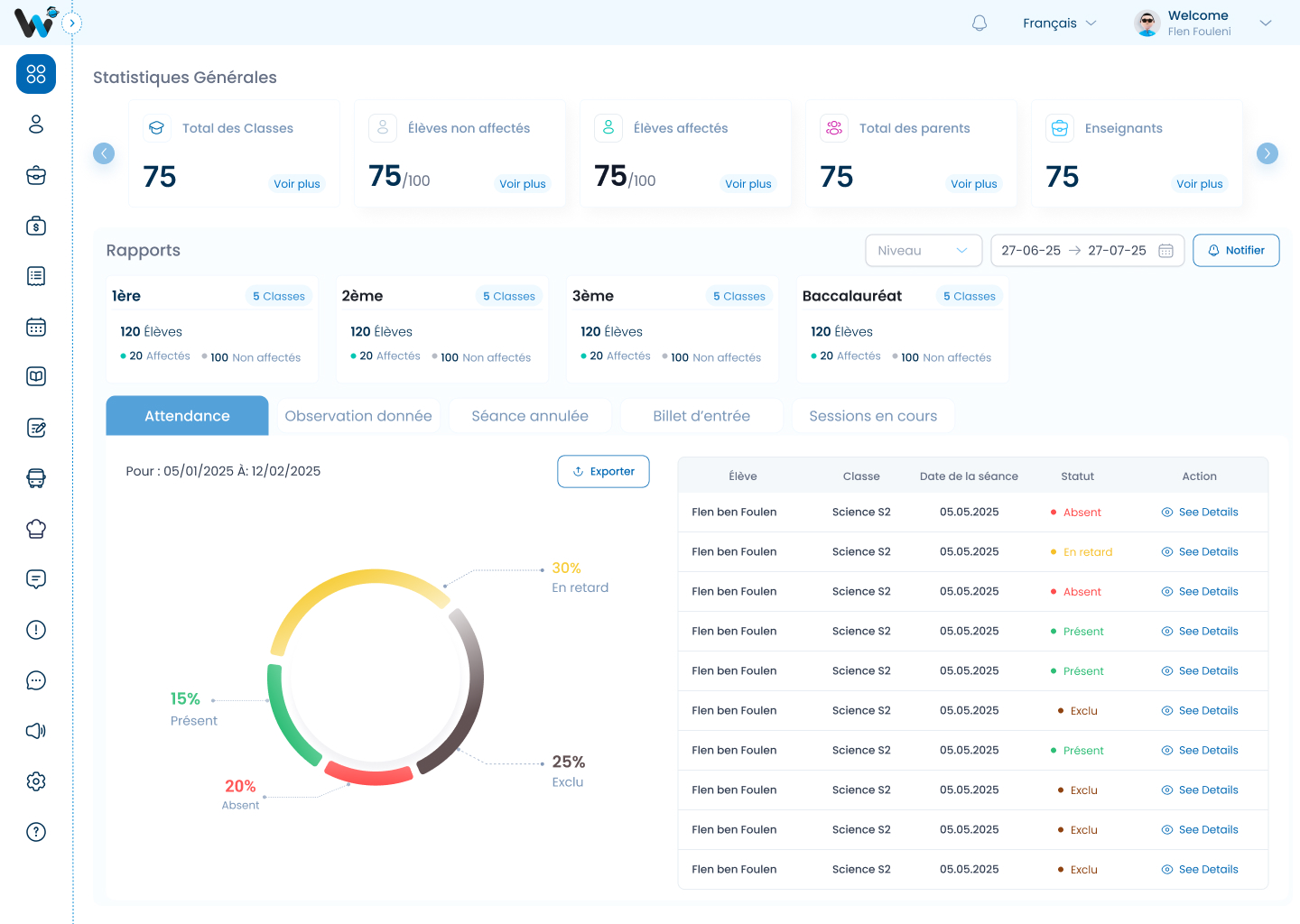The height and width of the screenshot is (924, 1300).
Task: Open the receipt list sidebar icon
Action: point(36,276)
